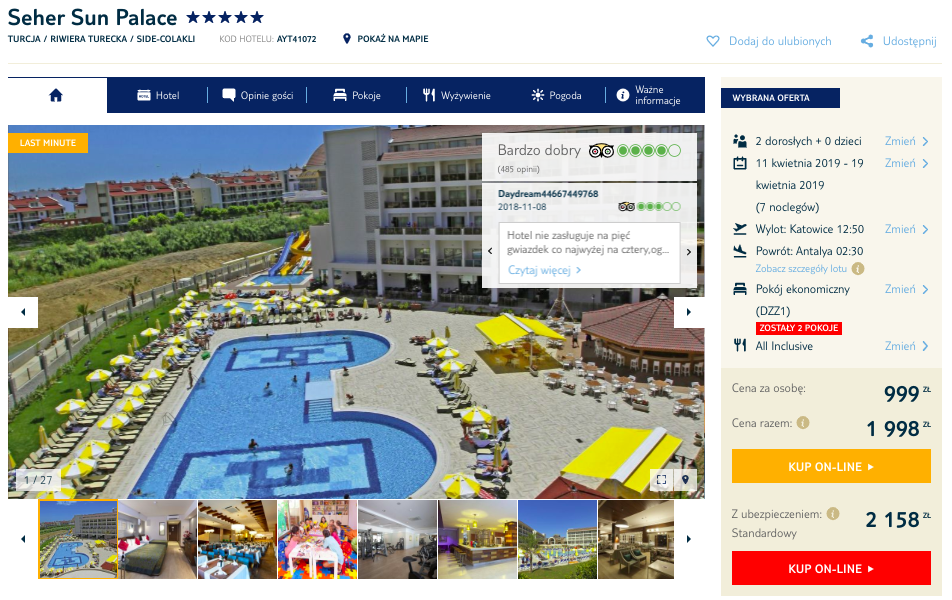Click the orange KUP ON-LINE button

(831, 466)
